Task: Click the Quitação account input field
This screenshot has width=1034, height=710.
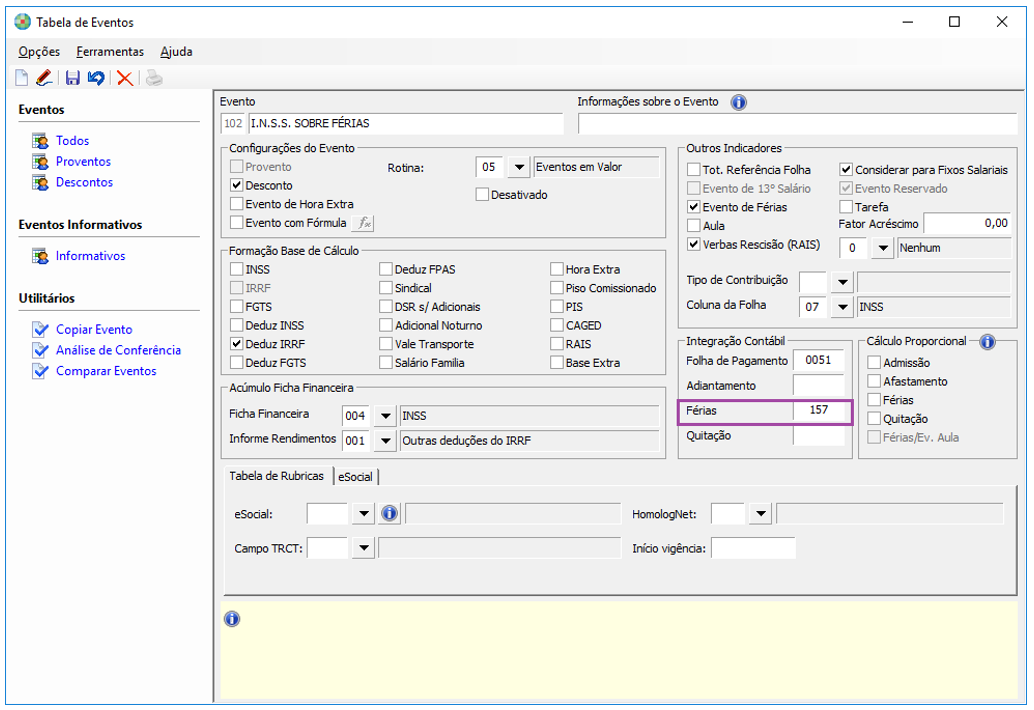Action: [819, 435]
